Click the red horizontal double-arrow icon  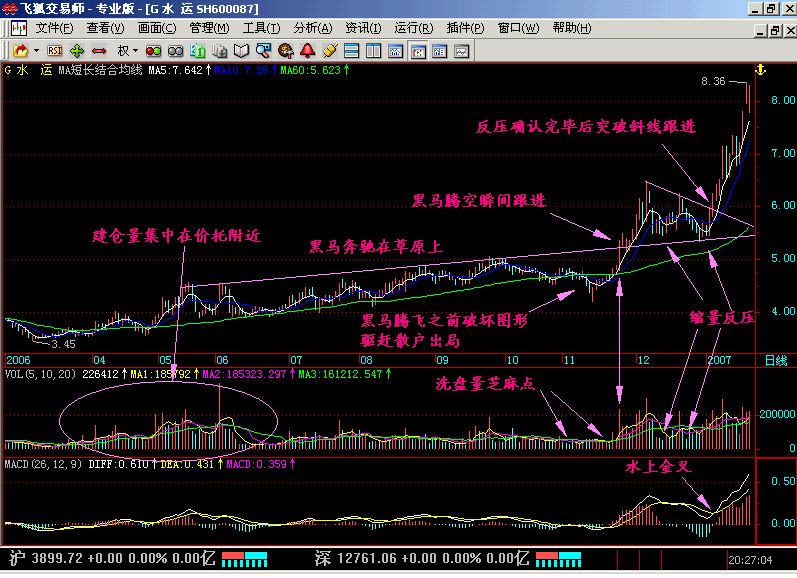(99, 49)
